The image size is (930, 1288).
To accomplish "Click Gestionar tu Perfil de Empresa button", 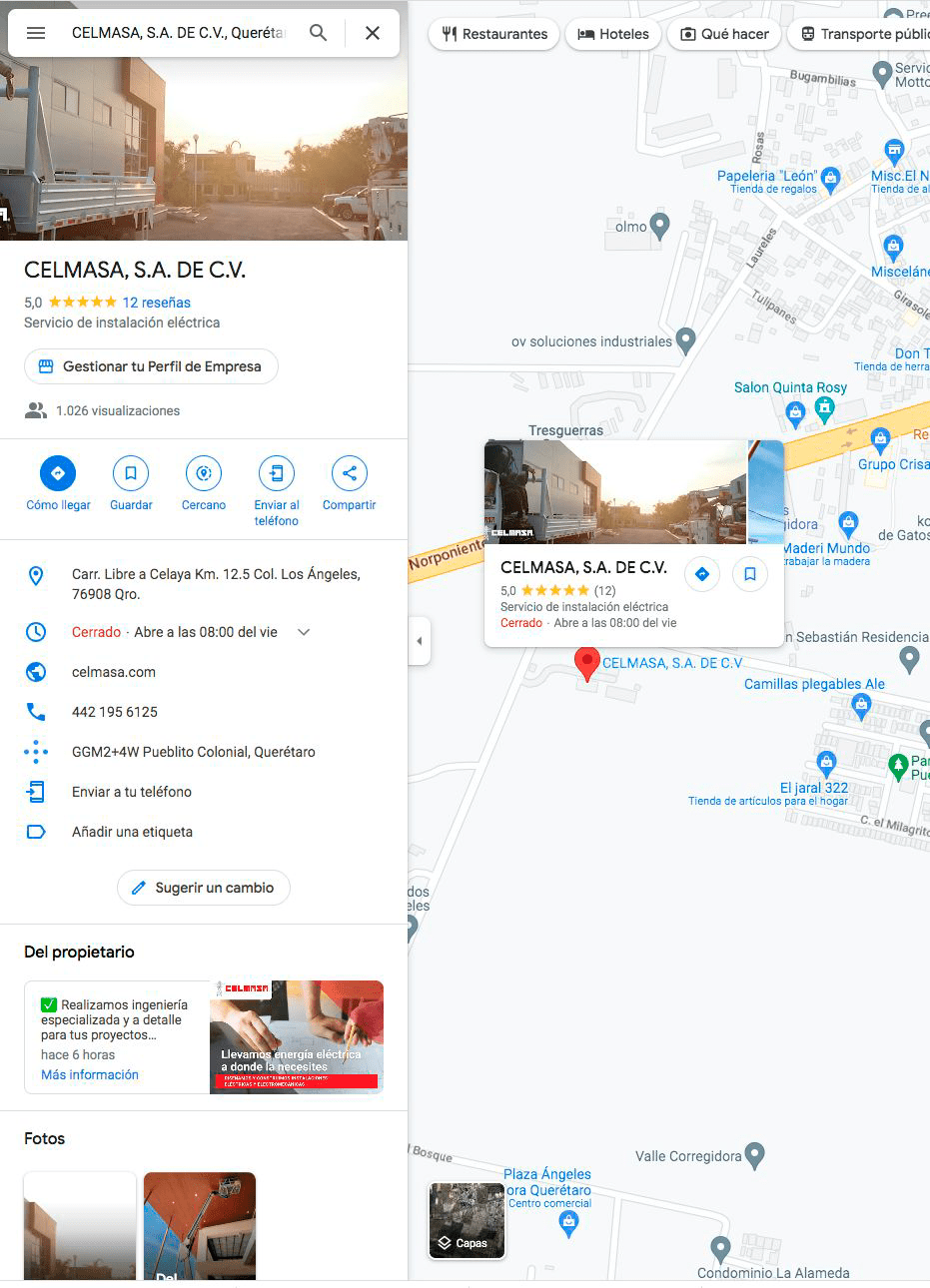I will point(151,366).
